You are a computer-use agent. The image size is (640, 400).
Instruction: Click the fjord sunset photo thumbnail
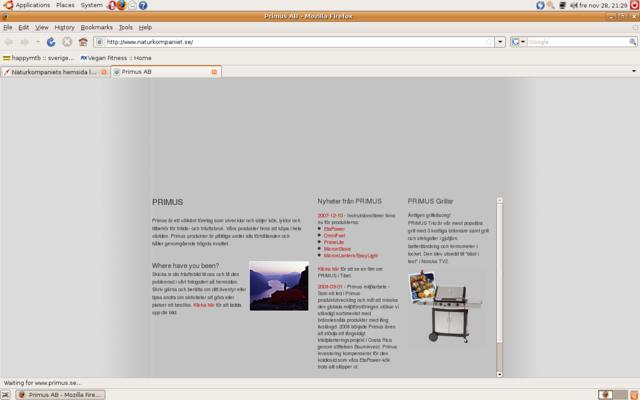coord(279,286)
